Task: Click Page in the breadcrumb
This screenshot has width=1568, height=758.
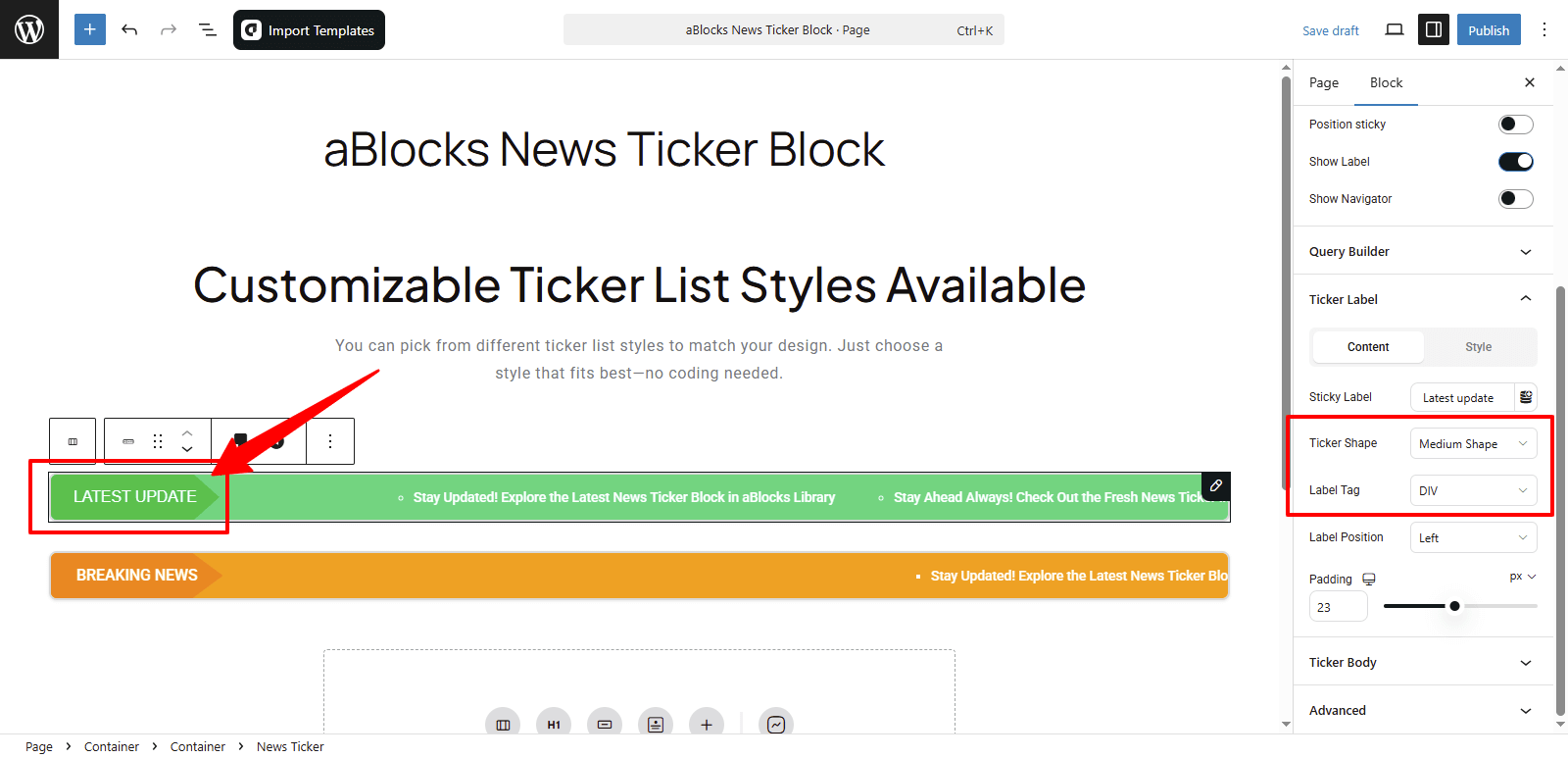Action: 39,746
